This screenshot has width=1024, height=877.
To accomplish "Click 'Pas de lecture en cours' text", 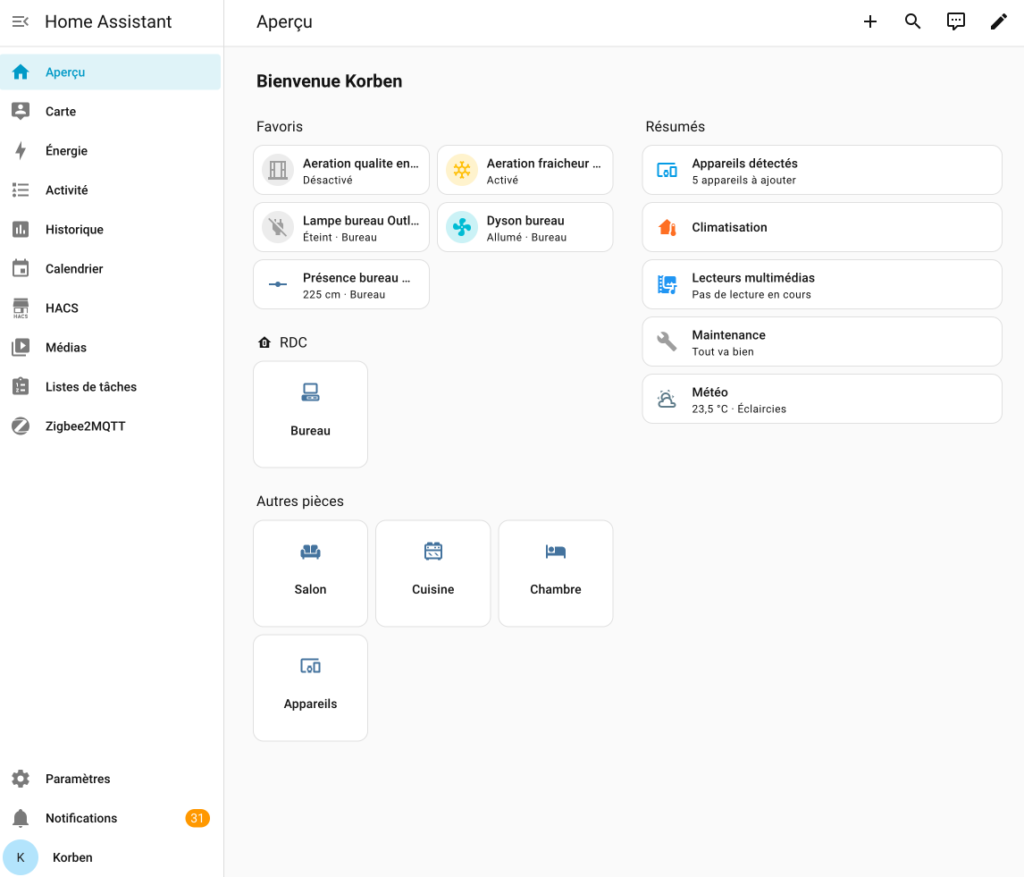I will coord(751,295).
